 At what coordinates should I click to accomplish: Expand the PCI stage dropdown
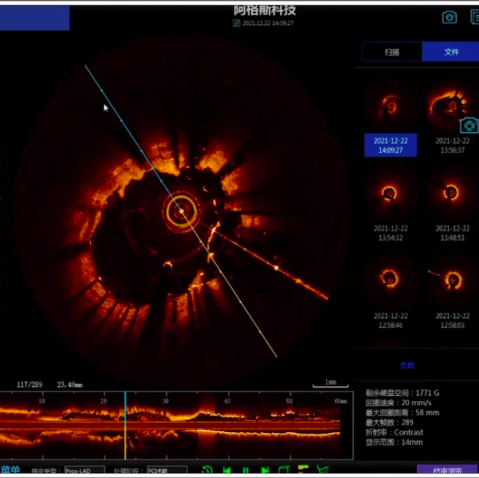167,470
